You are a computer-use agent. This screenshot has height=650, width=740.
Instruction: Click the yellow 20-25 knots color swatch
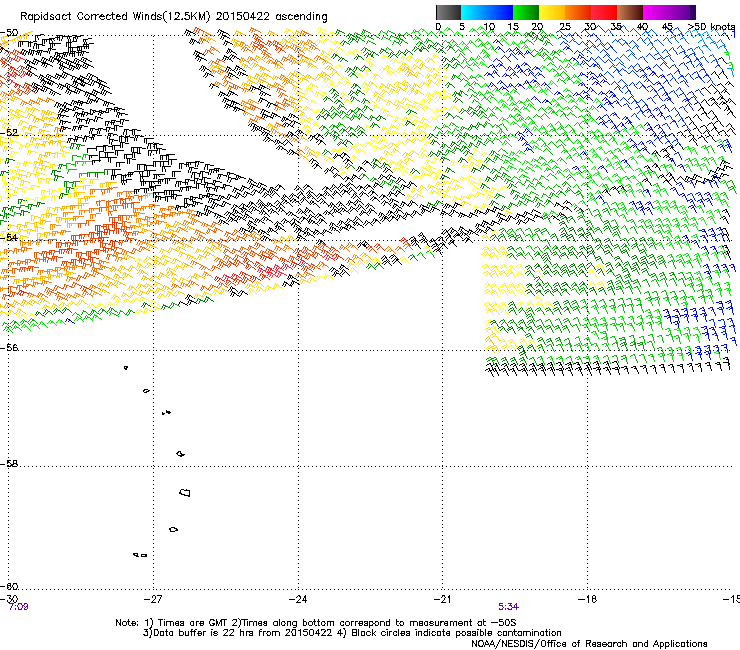point(552,12)
